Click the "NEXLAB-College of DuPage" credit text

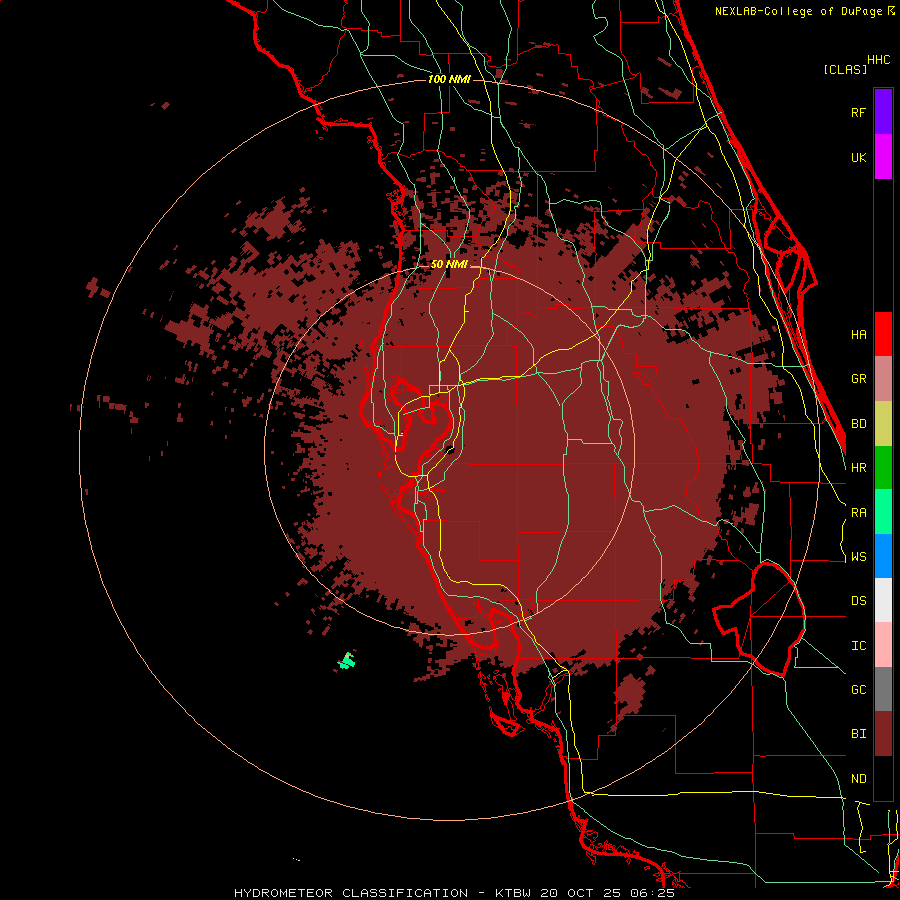coord(798,11)
